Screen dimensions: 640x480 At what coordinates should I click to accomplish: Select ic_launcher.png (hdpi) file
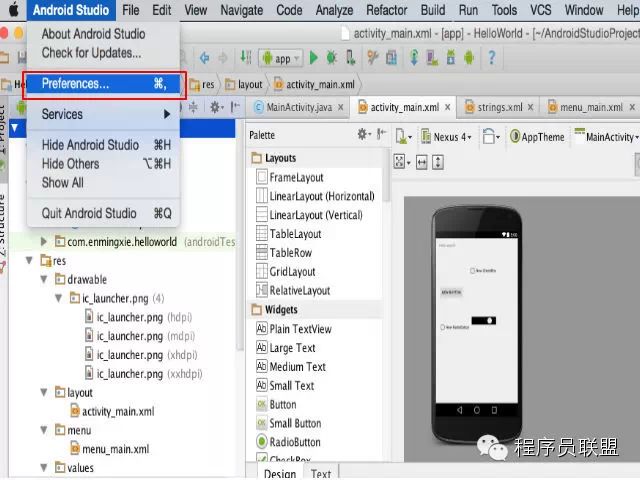click(138, 317)
